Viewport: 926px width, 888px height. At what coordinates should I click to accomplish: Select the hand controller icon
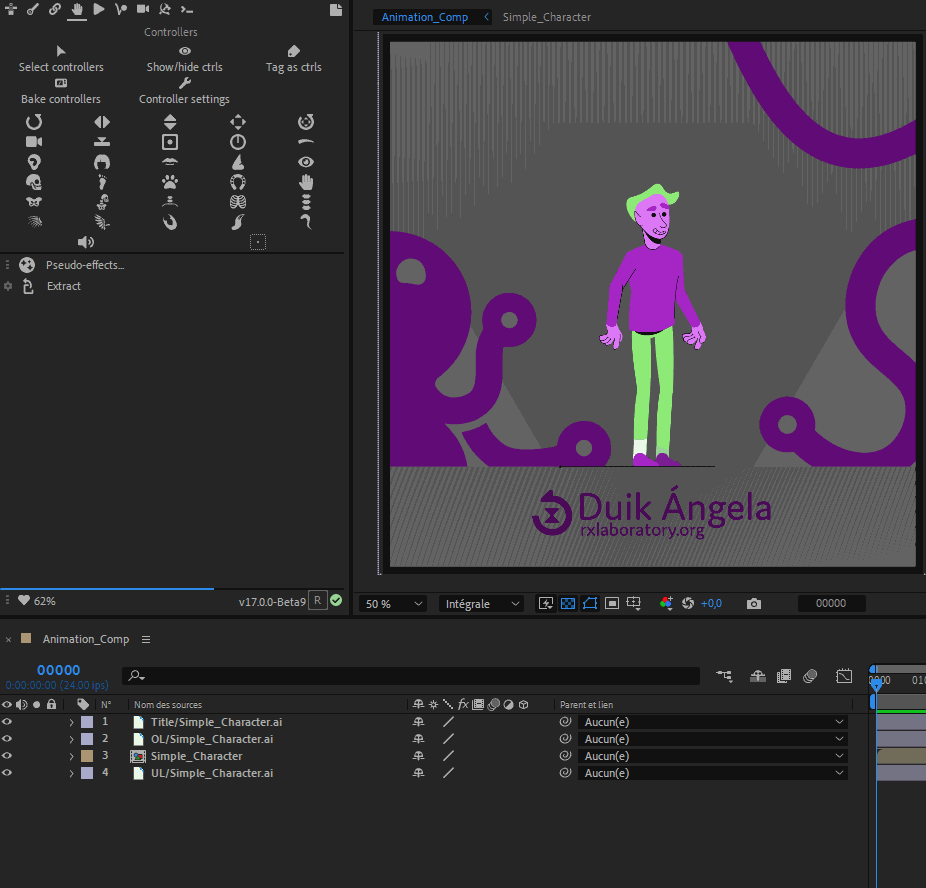coord(306,182)
